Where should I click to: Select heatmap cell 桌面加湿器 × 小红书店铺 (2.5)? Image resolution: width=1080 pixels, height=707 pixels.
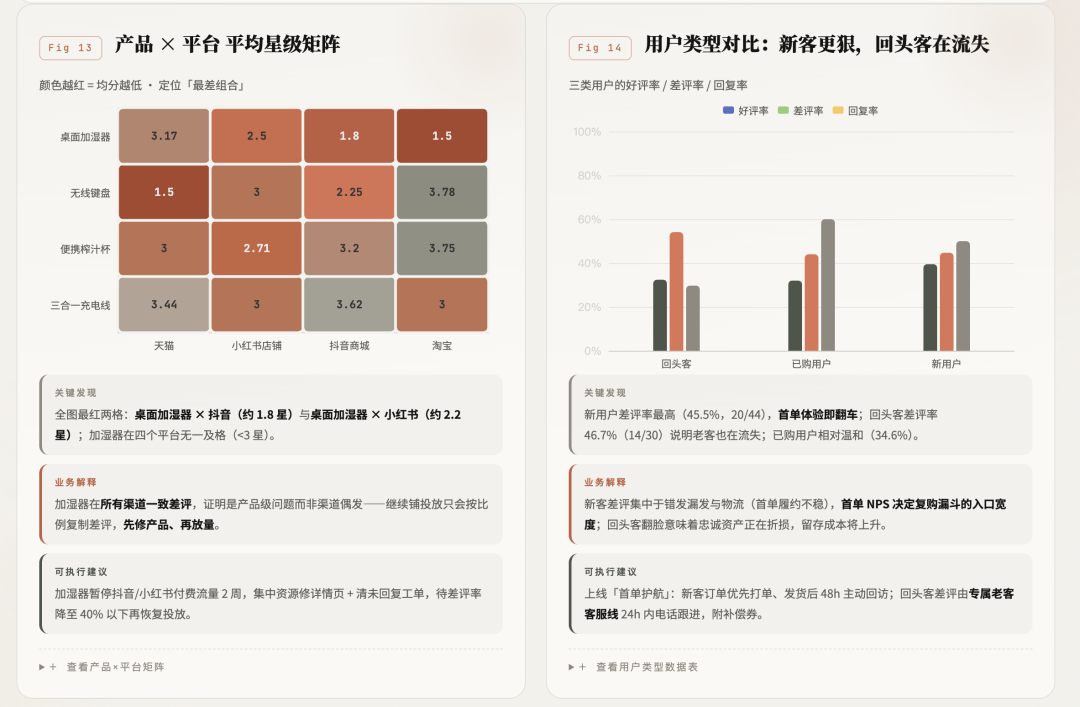tap(256, 136)
